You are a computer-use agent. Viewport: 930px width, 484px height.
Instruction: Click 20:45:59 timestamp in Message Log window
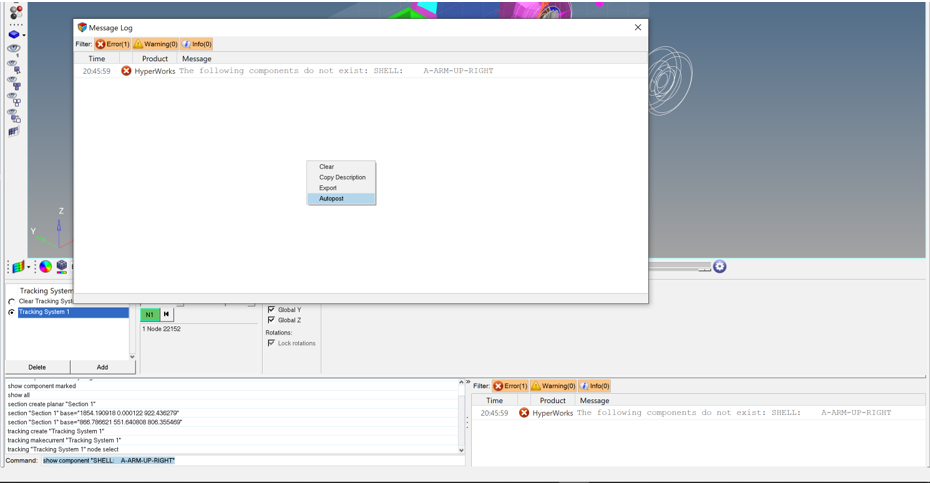[x=97, y=71]
